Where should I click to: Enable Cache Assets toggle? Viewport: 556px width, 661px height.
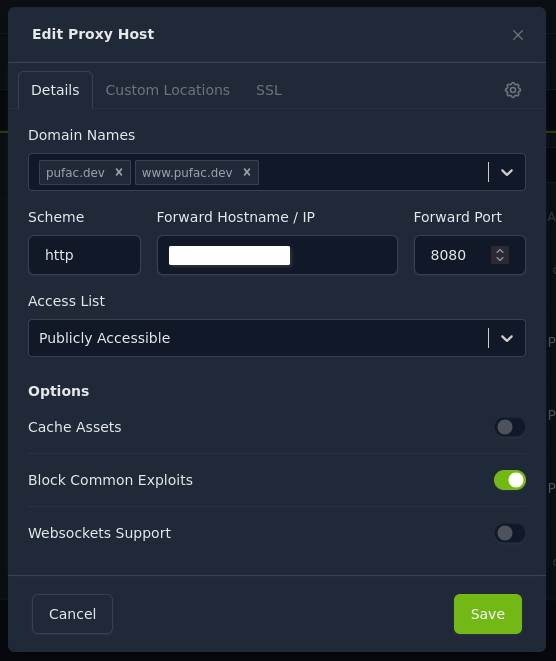[510, 427]
